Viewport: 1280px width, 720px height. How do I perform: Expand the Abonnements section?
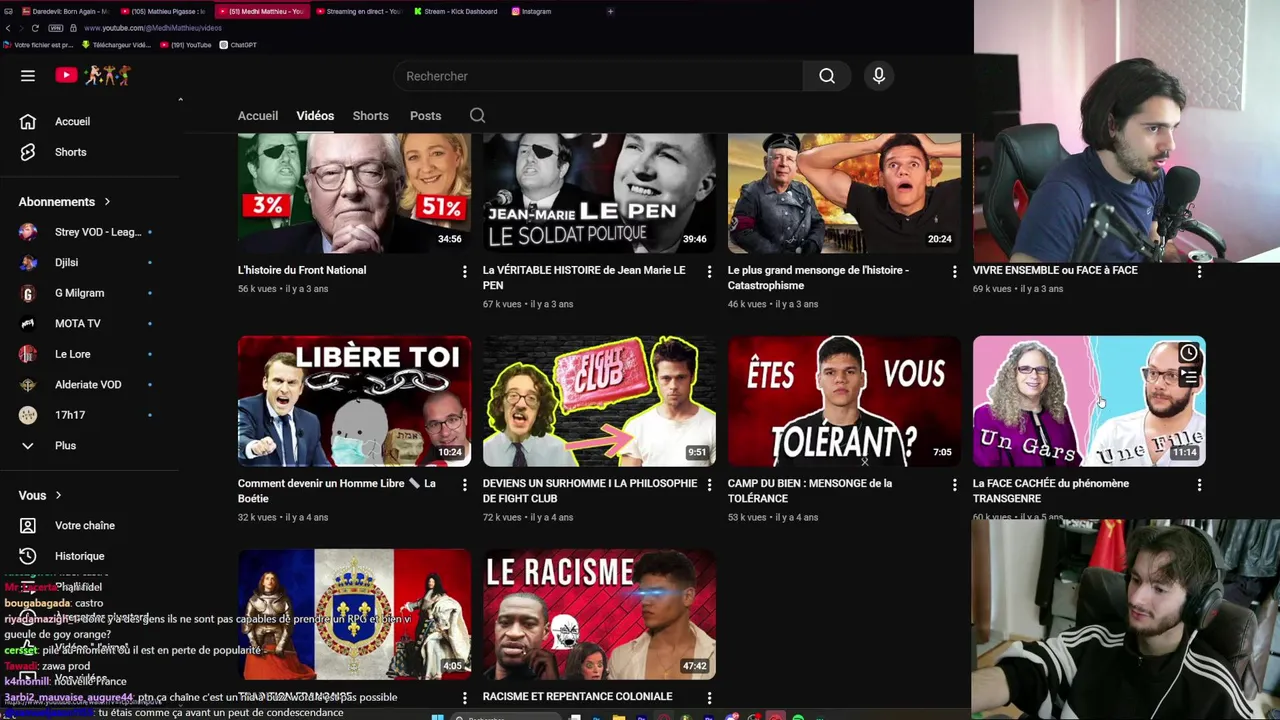point(65,202)
